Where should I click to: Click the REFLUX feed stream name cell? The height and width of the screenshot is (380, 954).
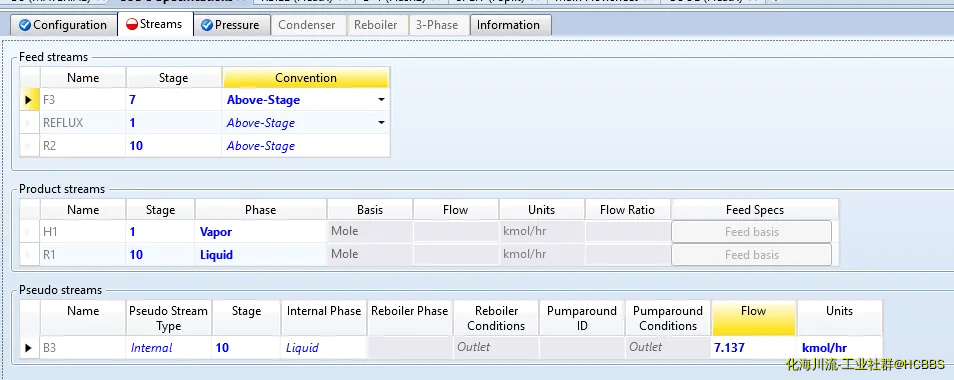click(83, 123)
